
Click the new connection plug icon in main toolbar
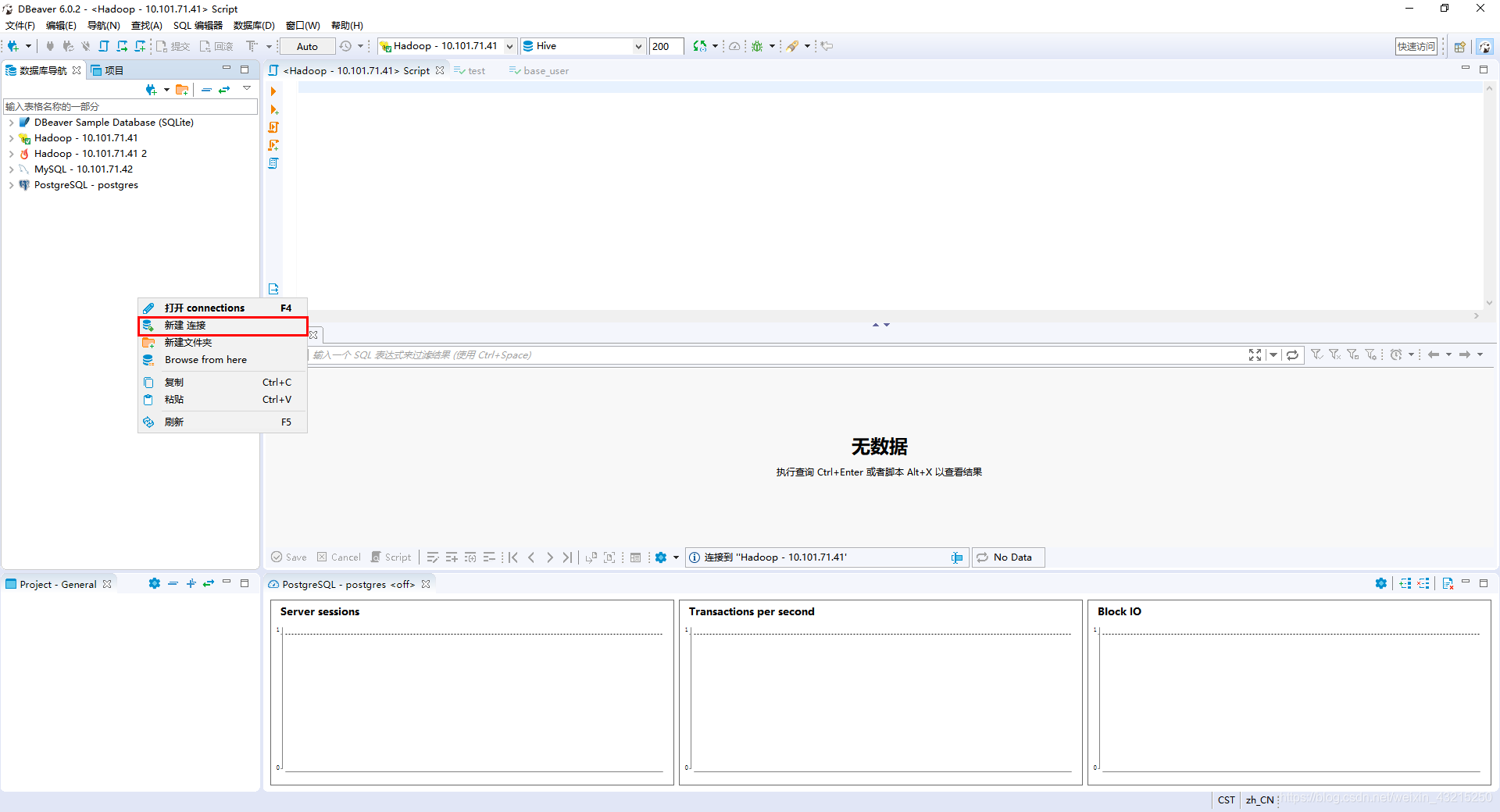13,46
